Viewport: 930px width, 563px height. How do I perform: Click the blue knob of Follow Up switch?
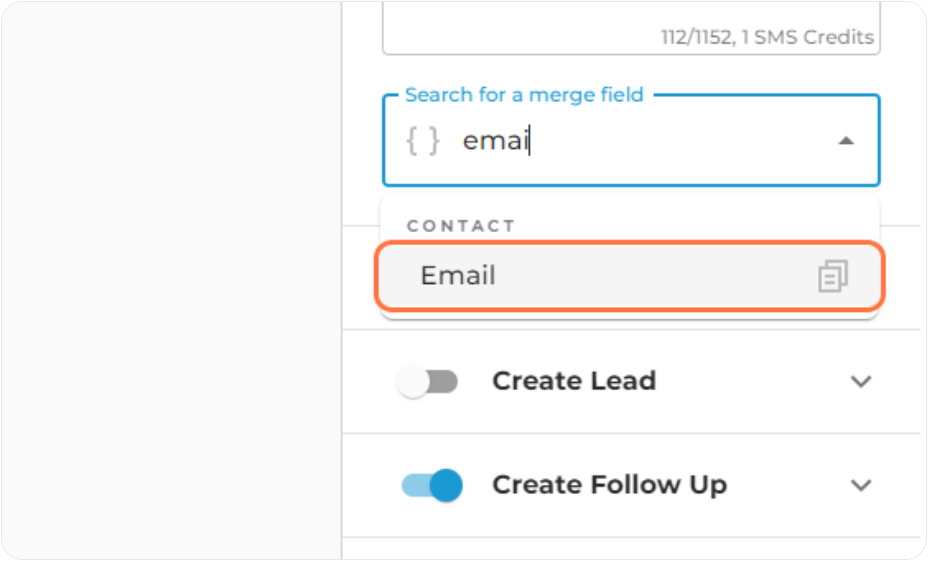coord(446,486)
